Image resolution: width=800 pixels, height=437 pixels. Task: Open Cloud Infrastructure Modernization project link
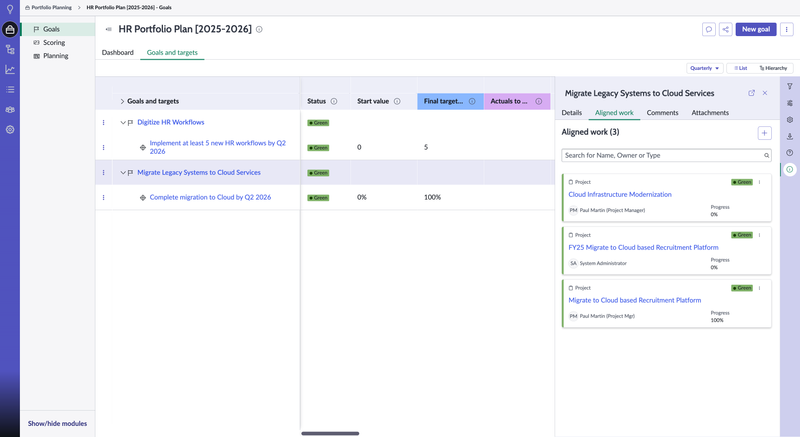620,194
